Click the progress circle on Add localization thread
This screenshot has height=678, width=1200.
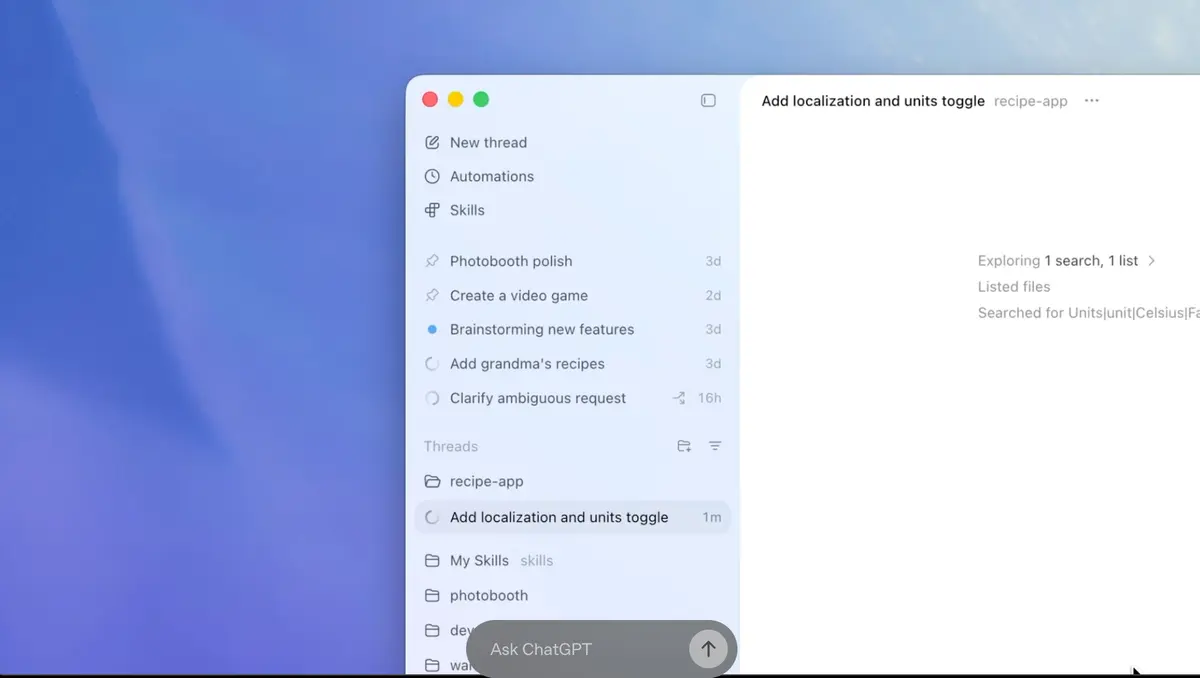click(x=431, y=517)
